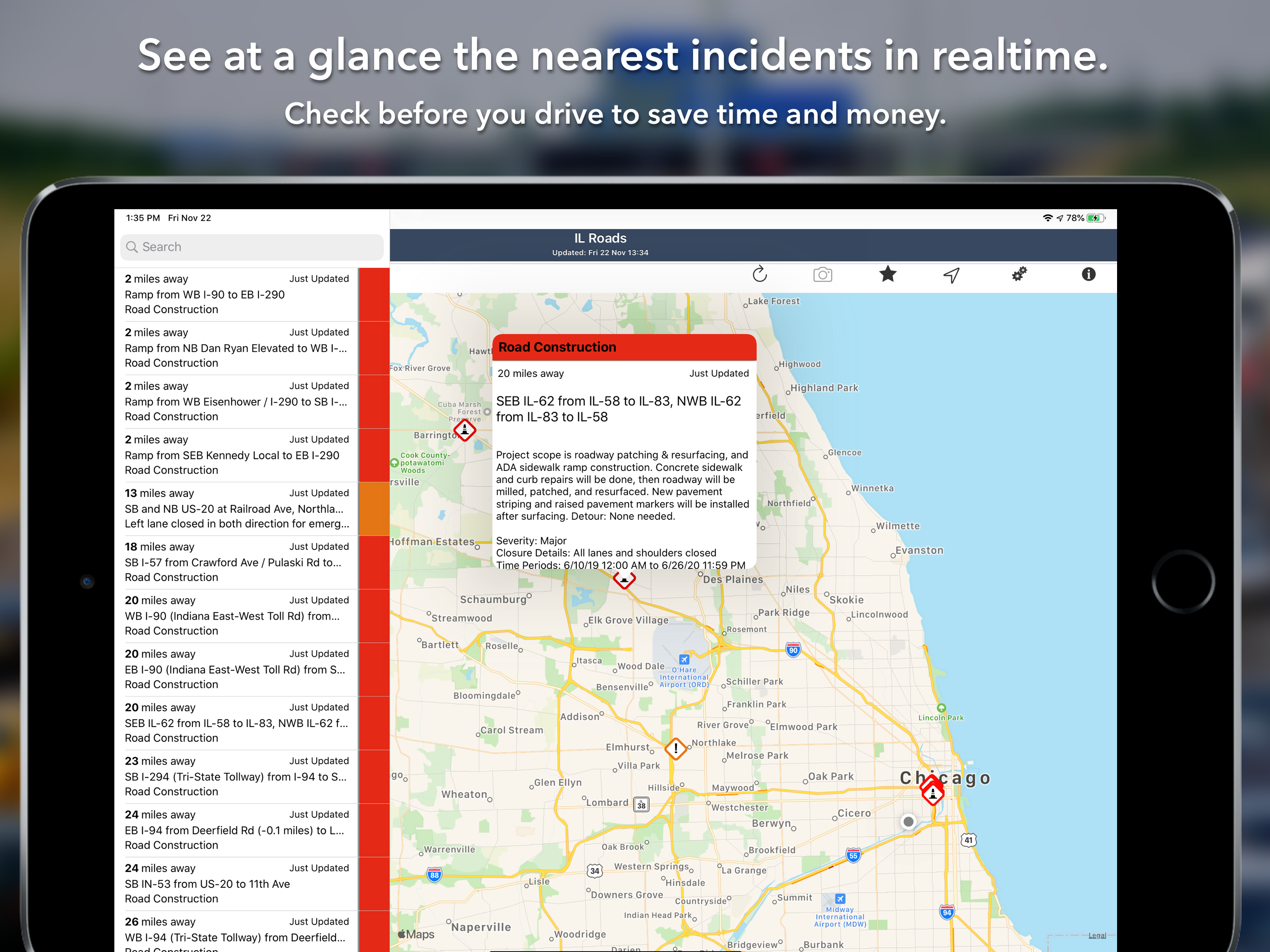The image size is (1270, 952).
Task: Click the Naperville map label
Action: 481,927
